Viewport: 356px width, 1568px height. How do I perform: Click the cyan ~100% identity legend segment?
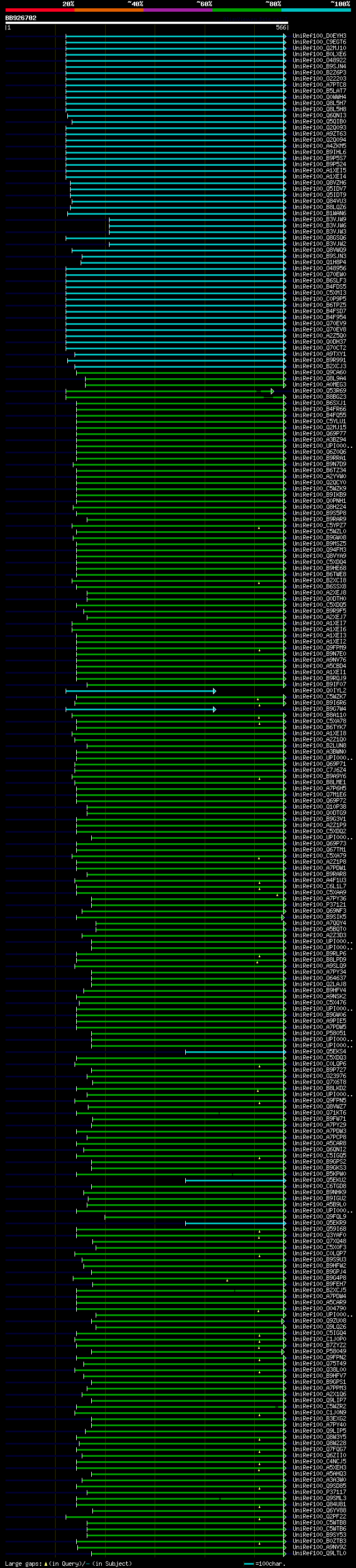(x=317, y=10)
